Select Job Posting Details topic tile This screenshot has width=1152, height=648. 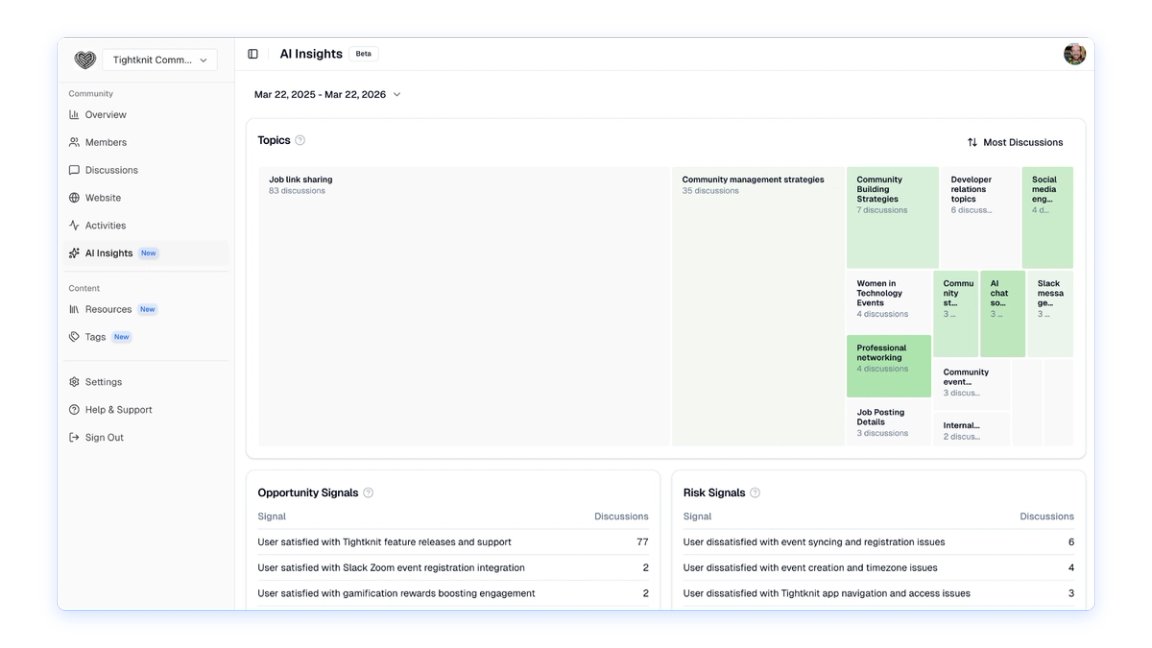(x=889, y=422)
